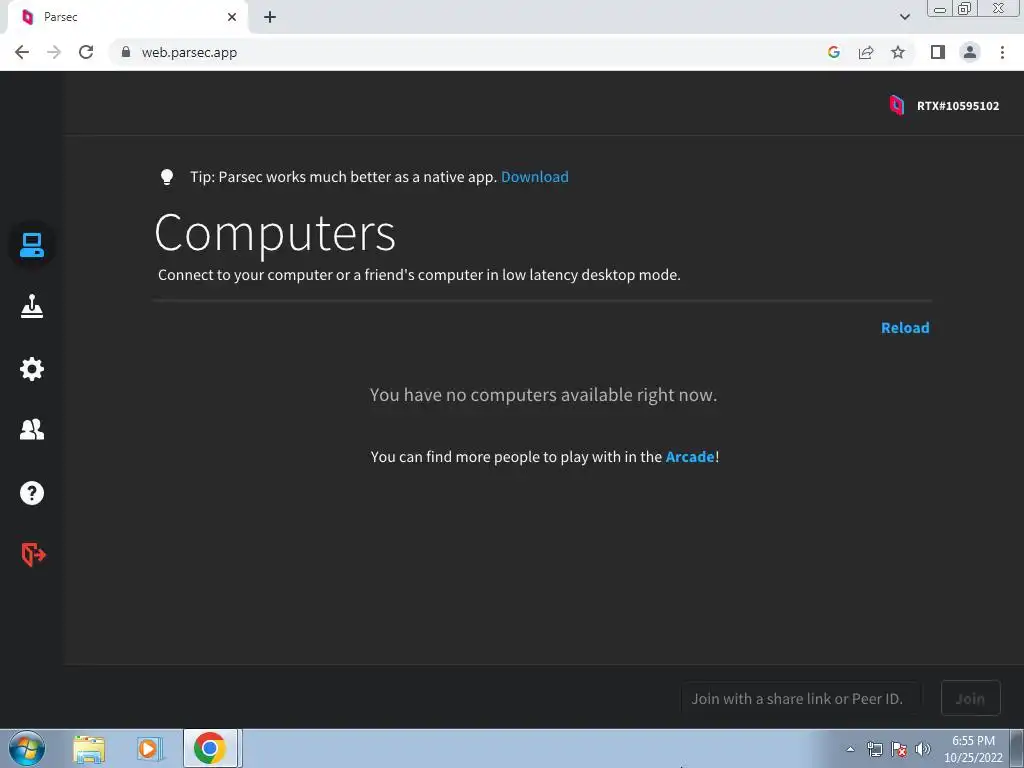The height and width of the screenshot is (768, 1024).
Task: Click the Join button
Action: click(970, 698)
